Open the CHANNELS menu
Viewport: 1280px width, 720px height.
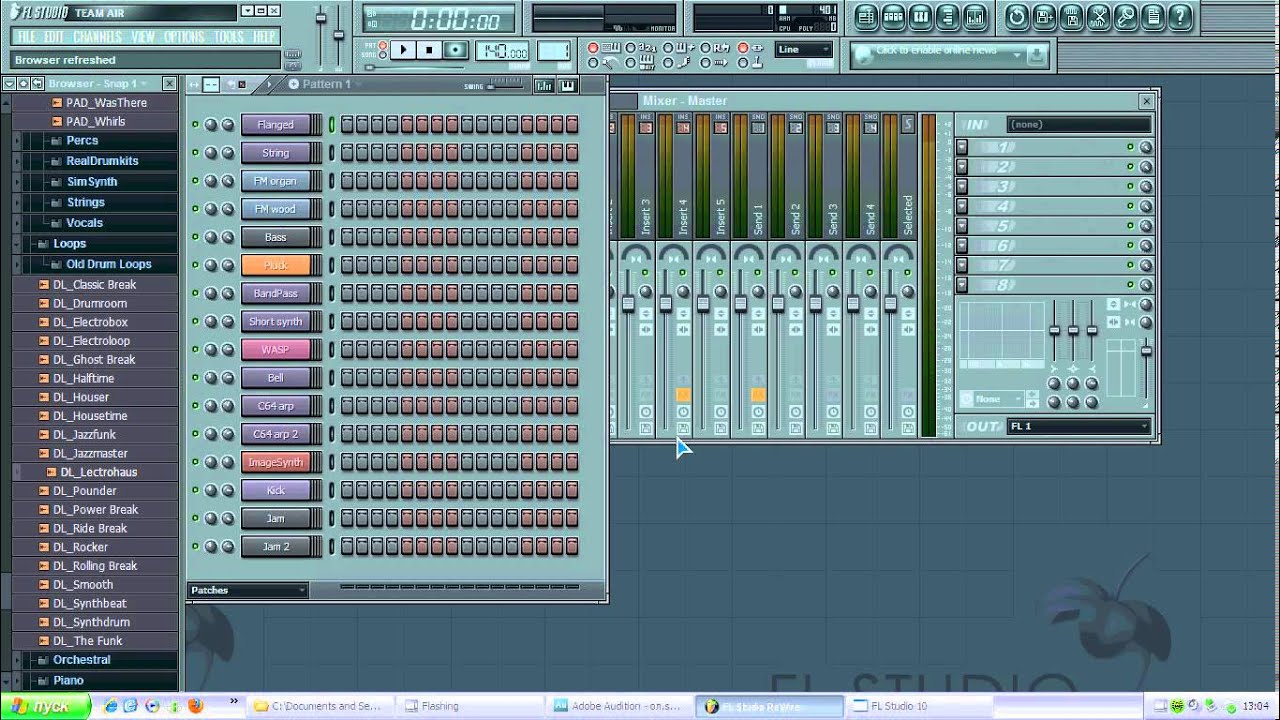pyautogui.click(x=98, y=37)
